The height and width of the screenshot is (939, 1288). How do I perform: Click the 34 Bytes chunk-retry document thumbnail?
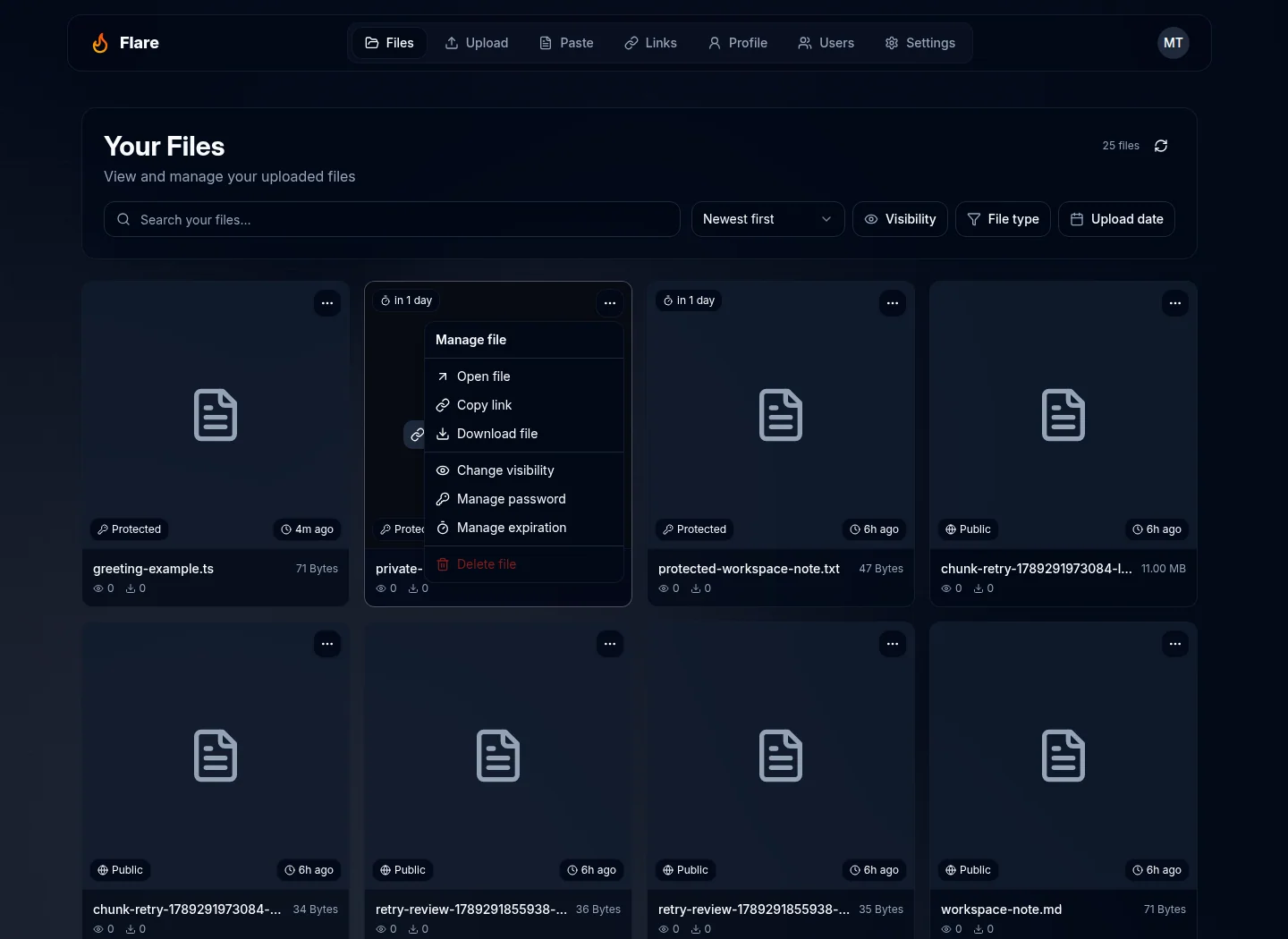pyautogui.click(x=216, y=756)
